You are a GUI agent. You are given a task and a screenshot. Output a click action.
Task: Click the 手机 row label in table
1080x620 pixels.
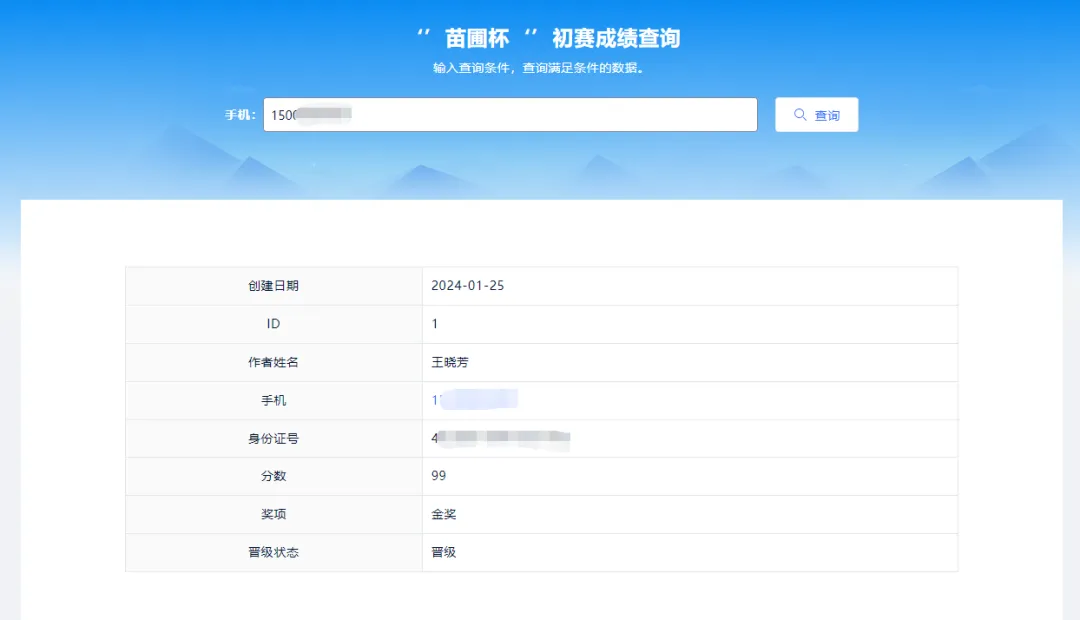click(x=273, y=400)
